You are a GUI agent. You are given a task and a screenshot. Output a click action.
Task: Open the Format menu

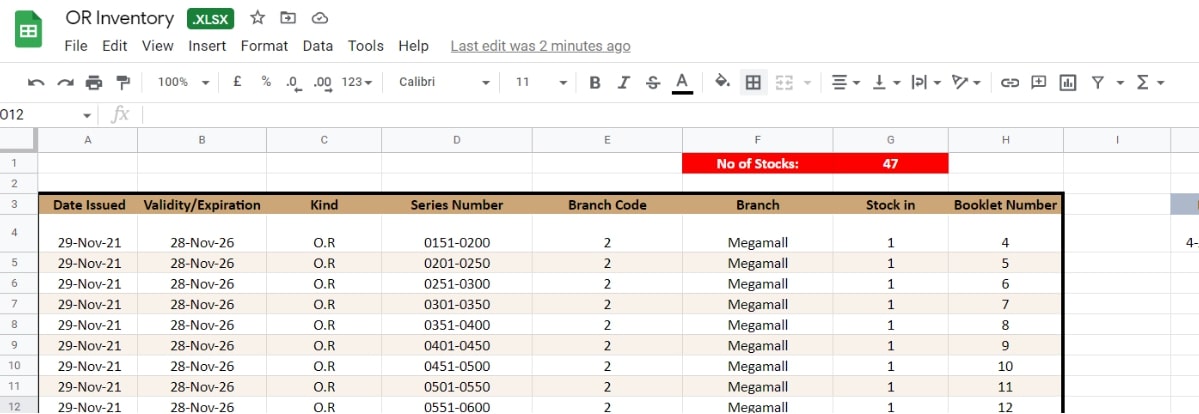(x=264, y=46)
